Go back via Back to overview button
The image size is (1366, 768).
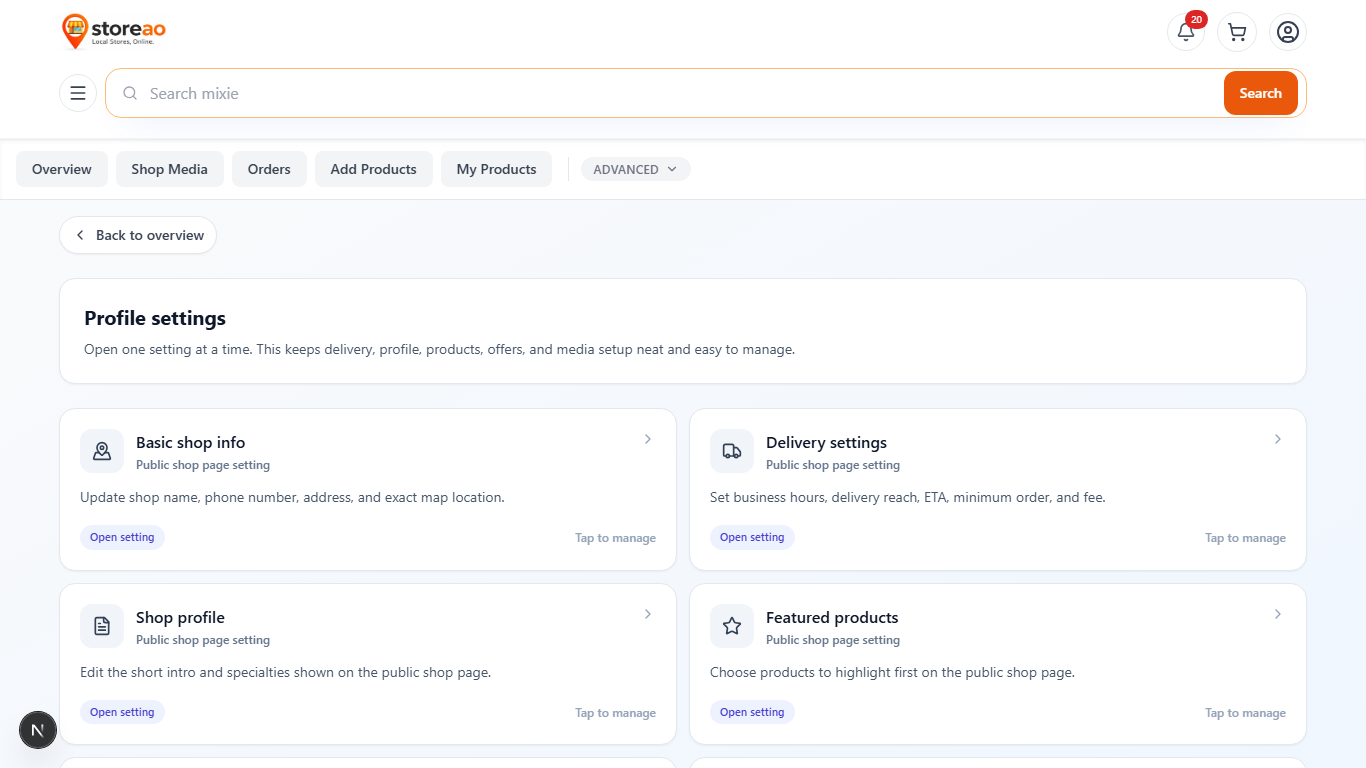point(138,235)
